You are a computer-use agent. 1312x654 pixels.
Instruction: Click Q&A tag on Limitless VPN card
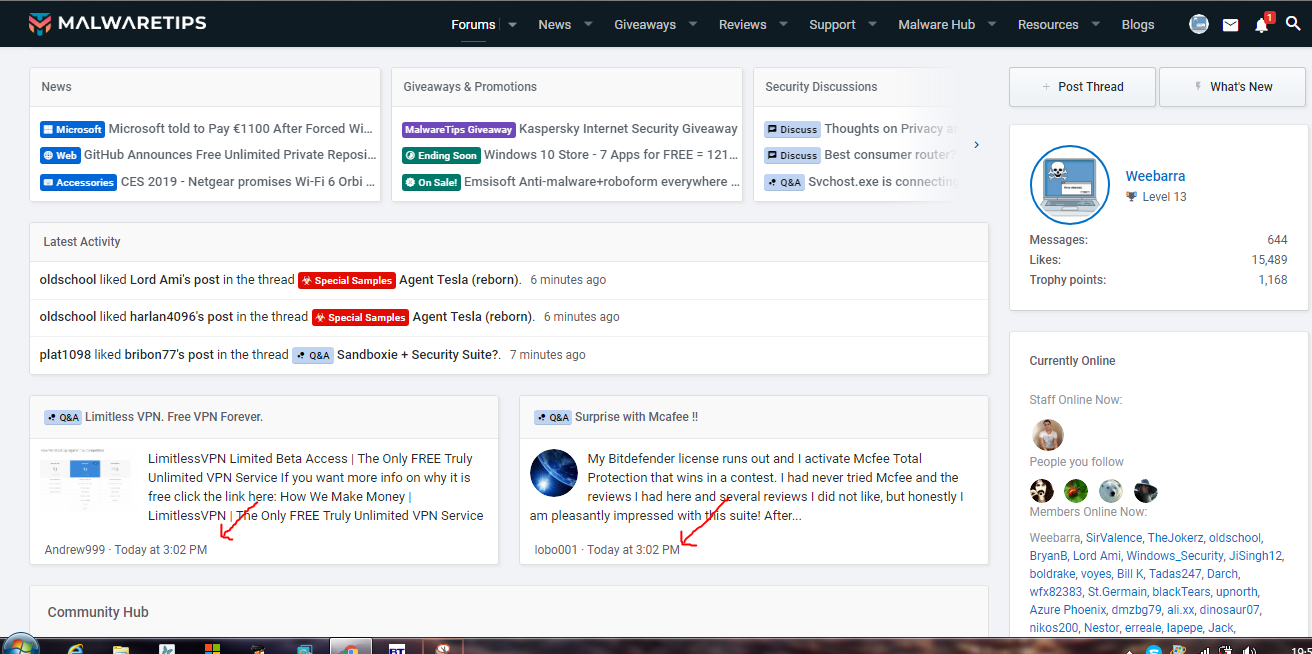click(62, 417)
